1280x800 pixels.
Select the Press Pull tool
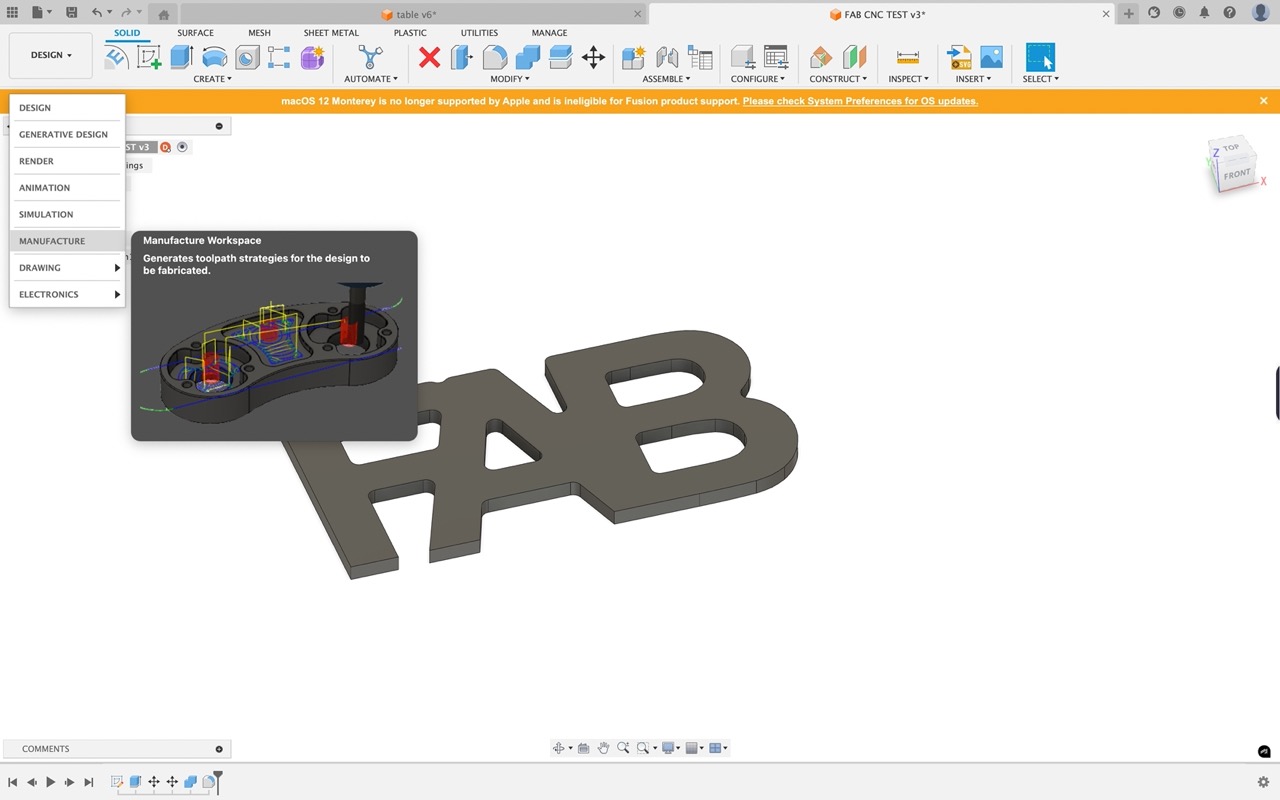(462, 57)
